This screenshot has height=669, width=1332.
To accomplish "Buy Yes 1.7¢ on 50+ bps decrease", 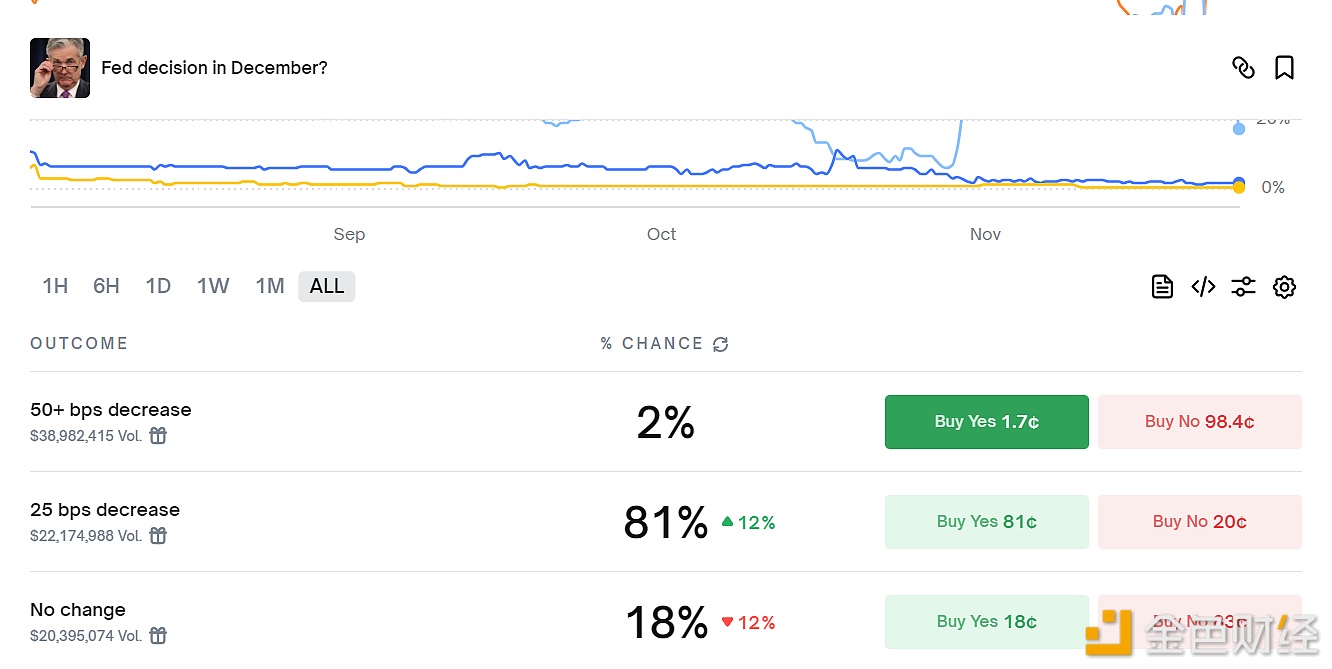I will 986,422.
